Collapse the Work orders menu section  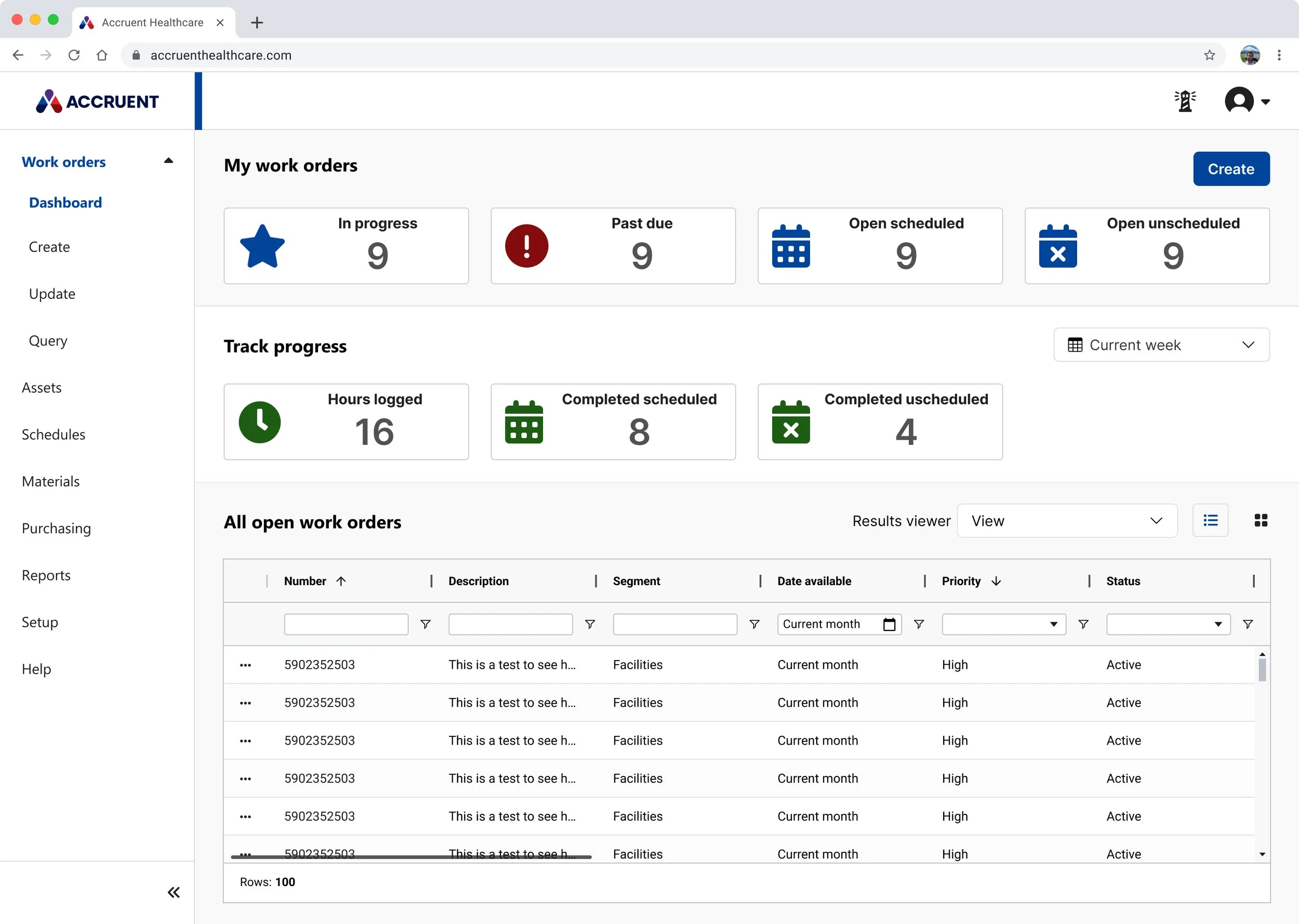[168, 162]
